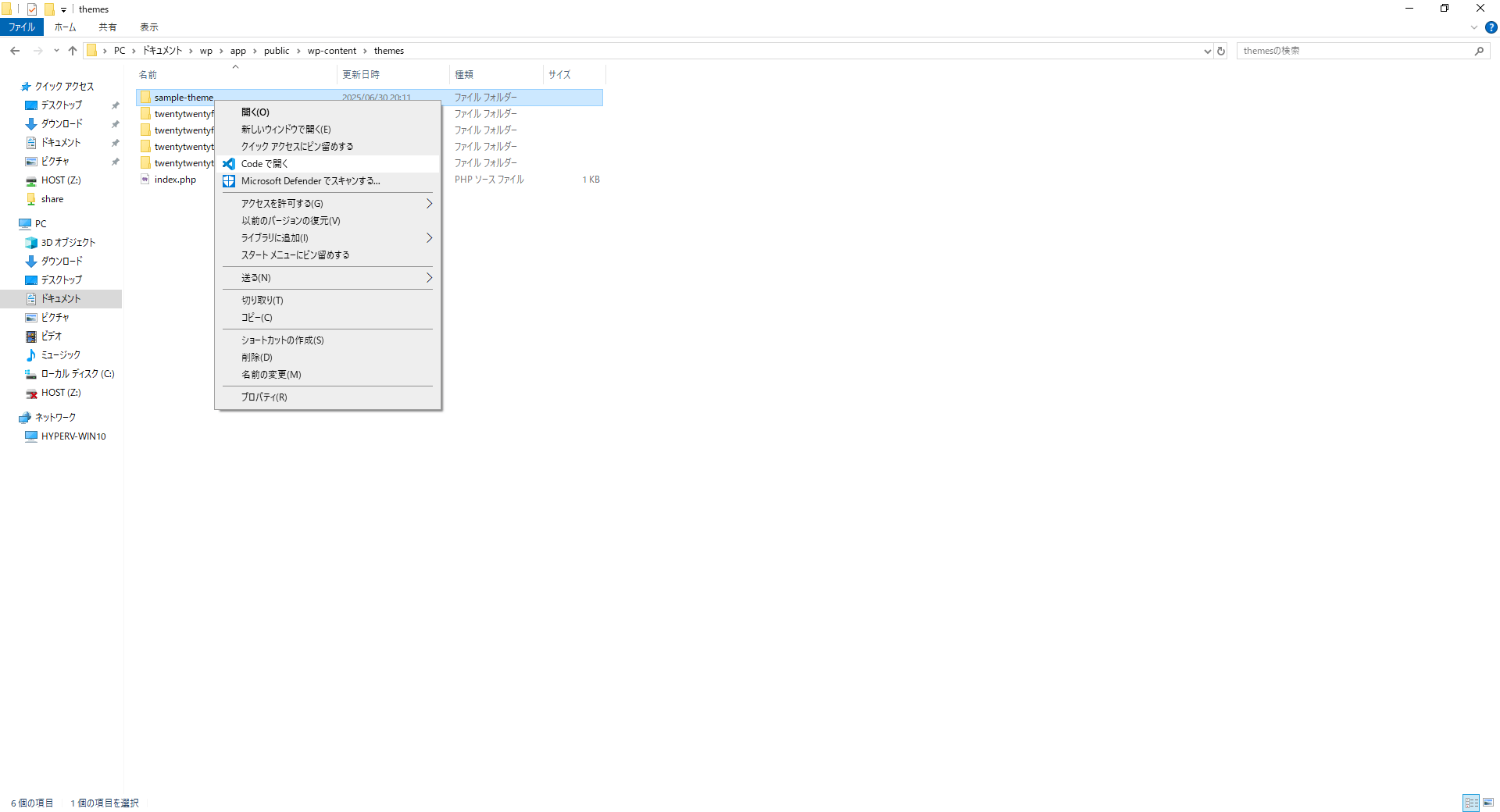Screen dimensions: 1500x812
Task: Open address bar history dropdown
Action: tap(1207, 51)
